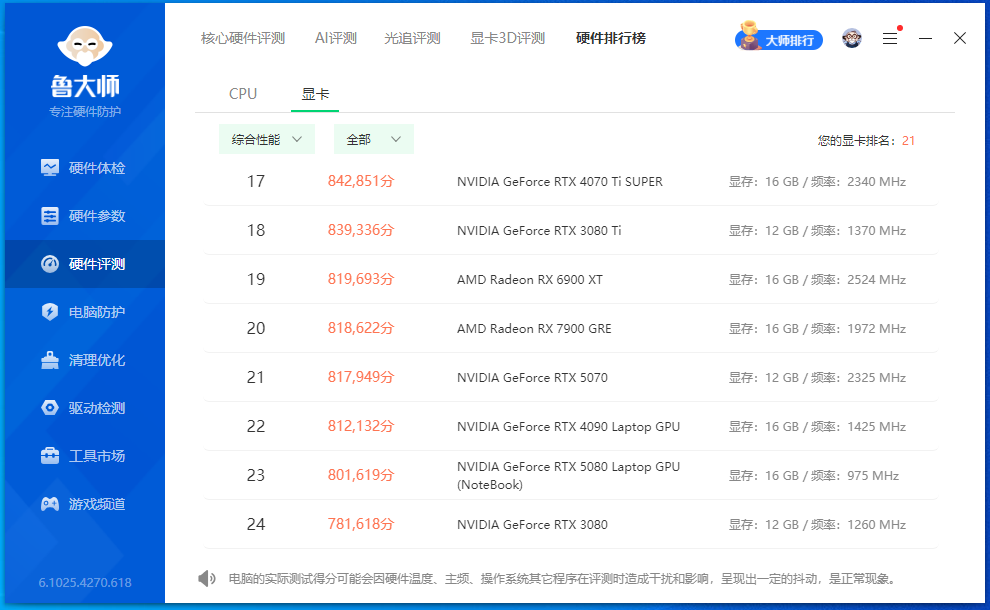Expand the 综合性能 dropdown
990x610 pixels.
coord(266,140)
